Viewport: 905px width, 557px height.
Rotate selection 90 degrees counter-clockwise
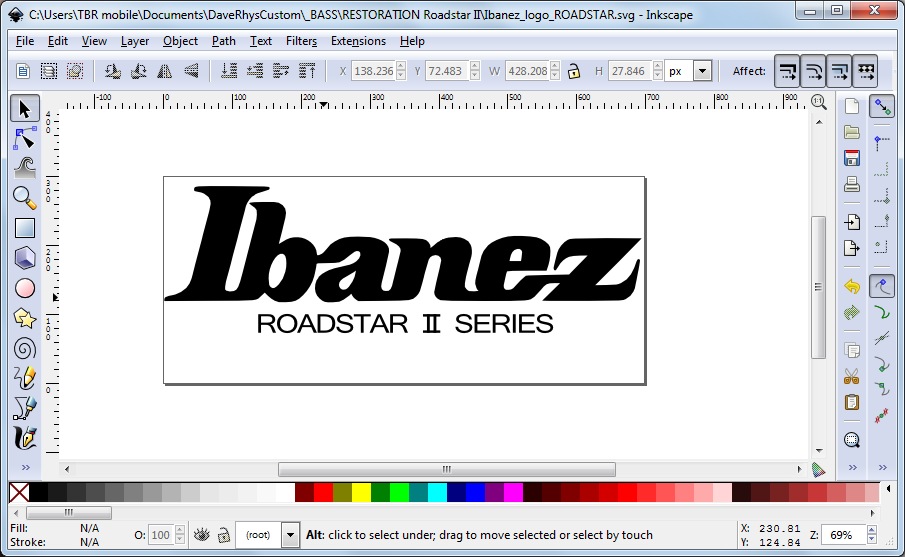(x=113, y=71)
